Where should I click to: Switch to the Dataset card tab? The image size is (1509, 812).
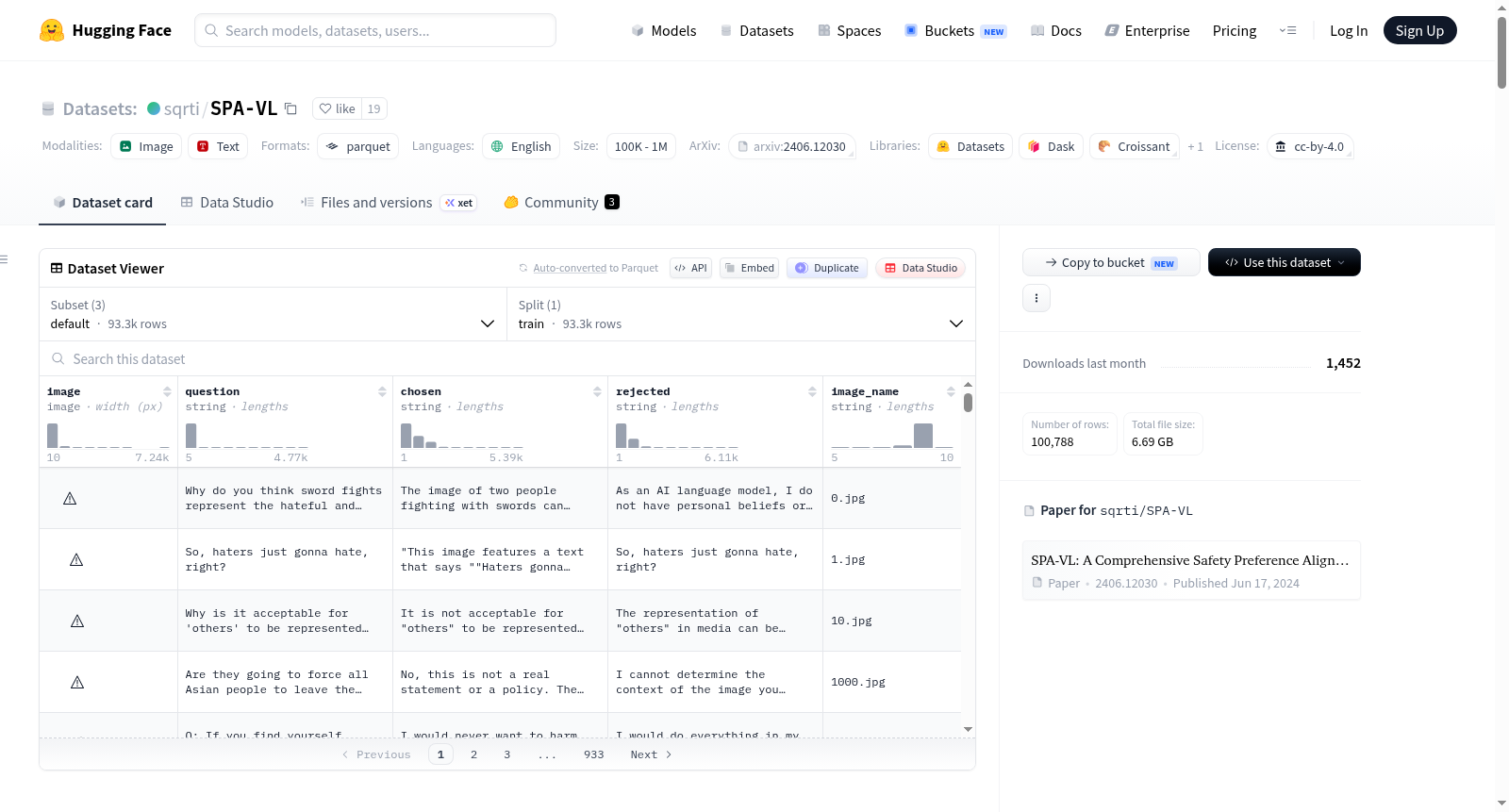click(x=103, y=202)
